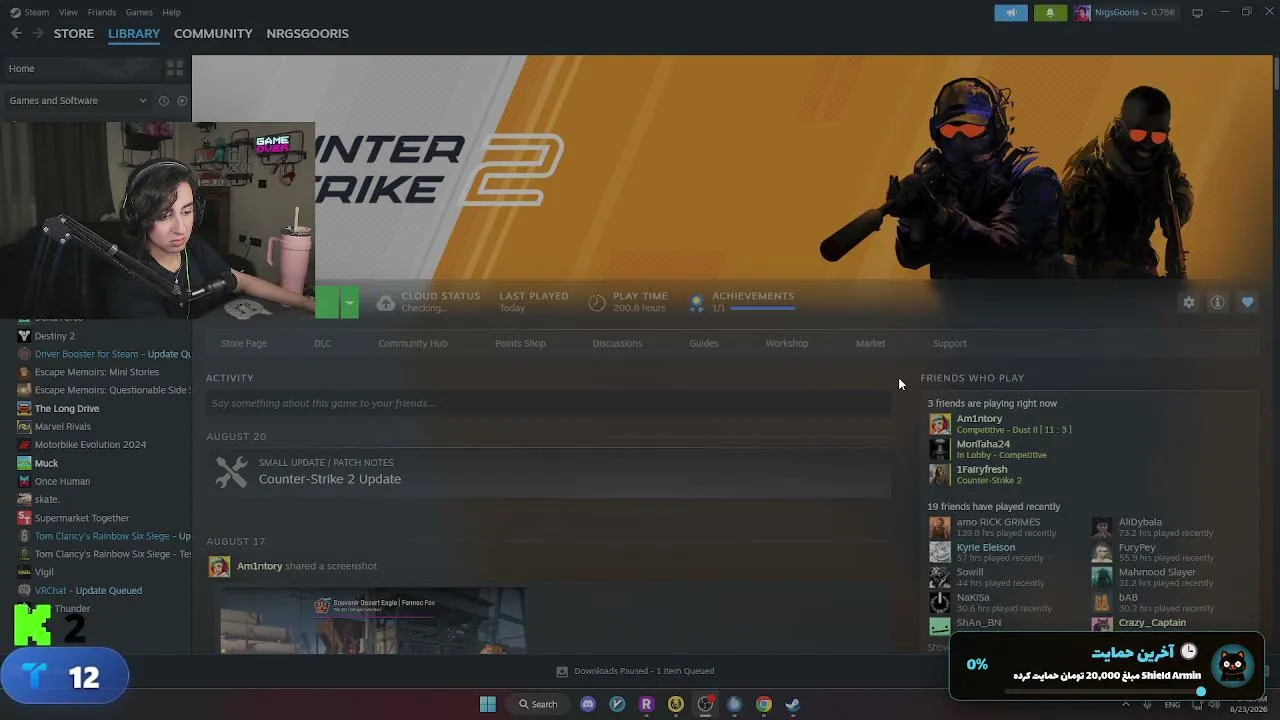Open Kyrie Eleison's friend avatar

pyautogui.click(x=940, y=552)
